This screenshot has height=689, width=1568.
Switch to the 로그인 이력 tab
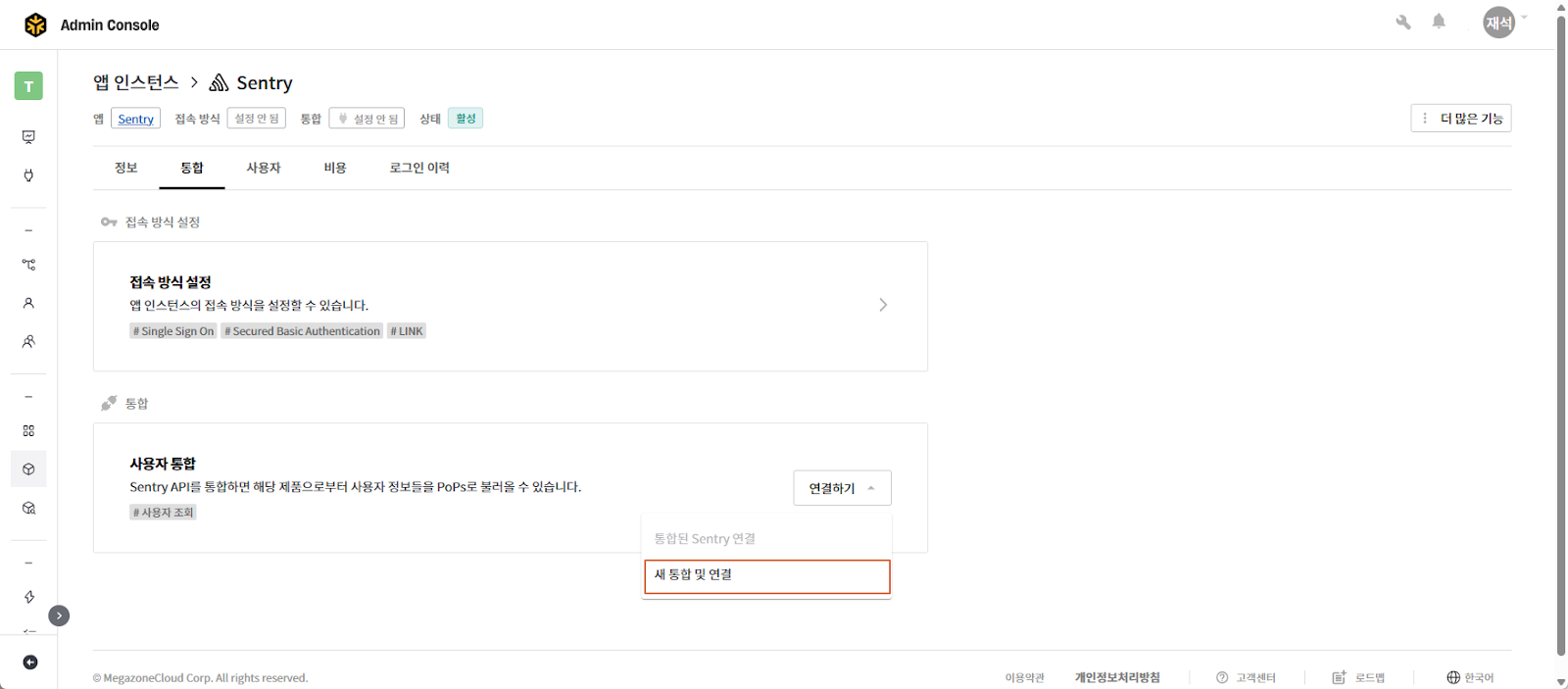(x=419, y=168)
